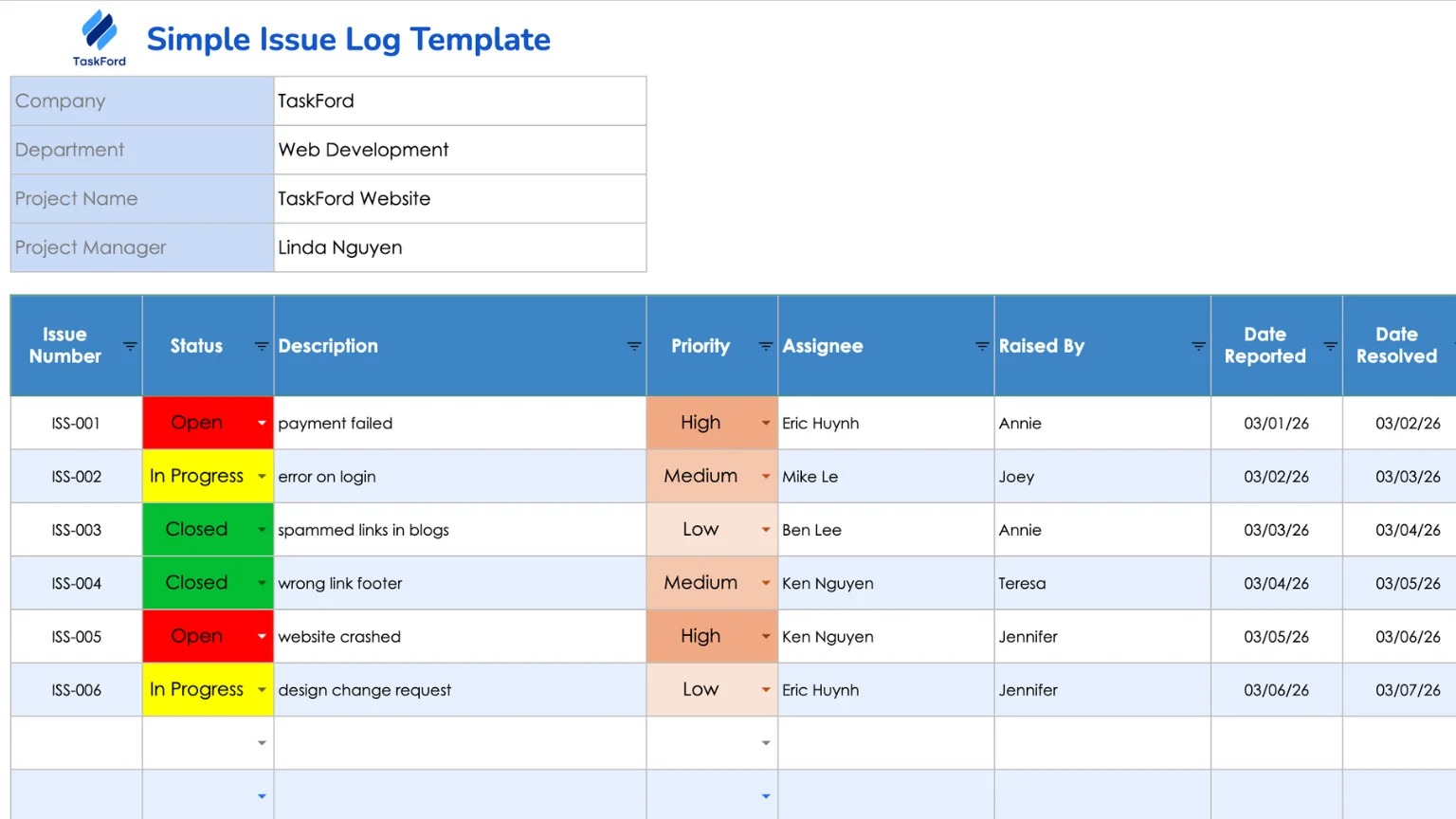The width and height of the screenshot is (1456, 819).
Task: Click the red Open status for ISS-005
Action: click(196, 636)
